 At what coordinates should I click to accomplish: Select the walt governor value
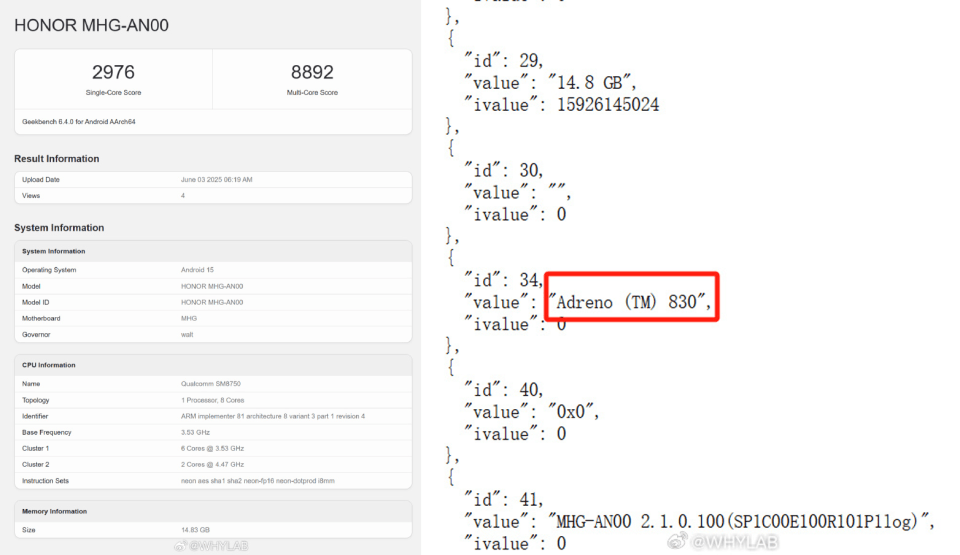click(187, 334)
